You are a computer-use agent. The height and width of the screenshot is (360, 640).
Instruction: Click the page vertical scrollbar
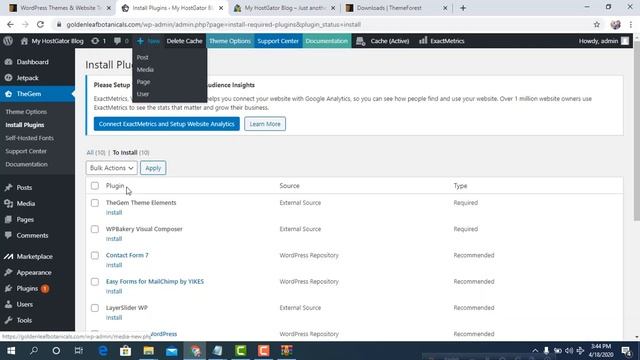637,131
